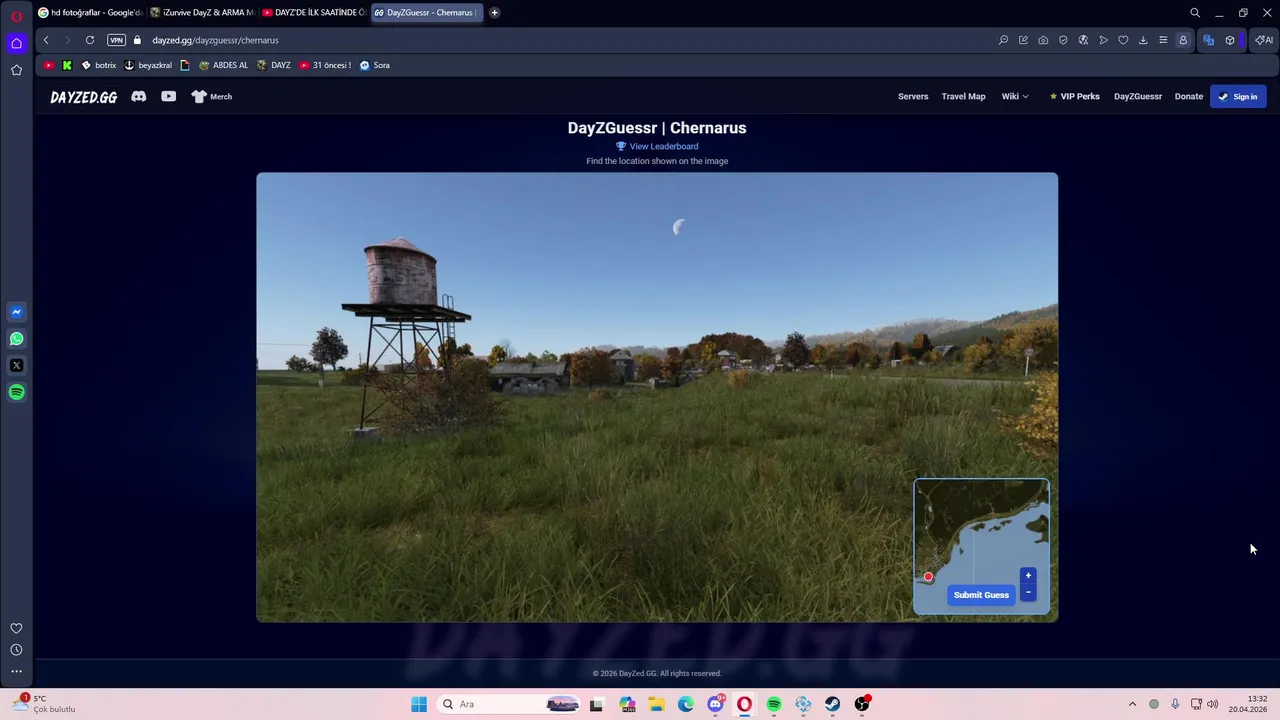
Task: Open Spotify in the Opera sidebar
Action: click(16, 392)
